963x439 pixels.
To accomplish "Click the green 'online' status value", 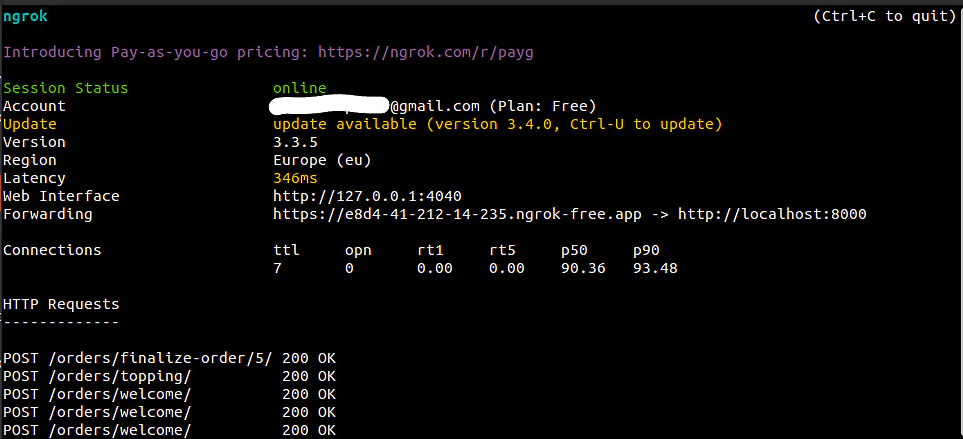I will [x=300, y=88].
